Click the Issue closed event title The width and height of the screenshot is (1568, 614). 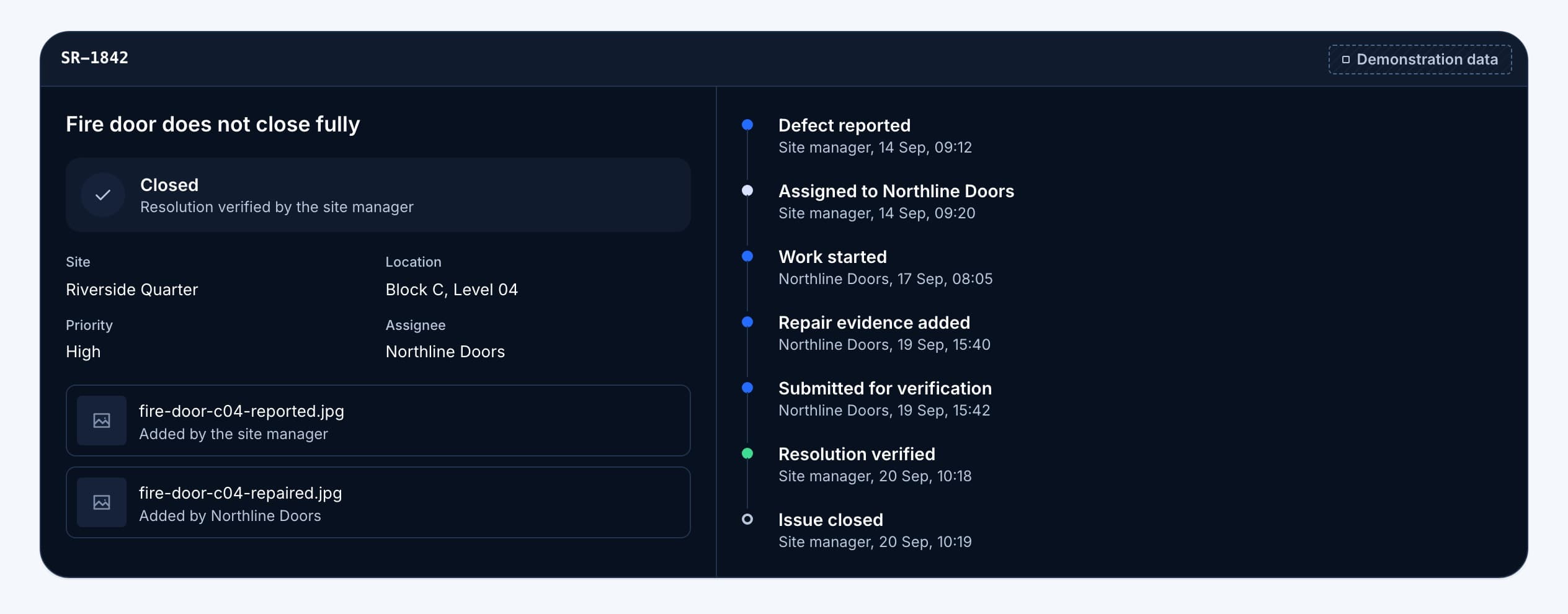831,520
